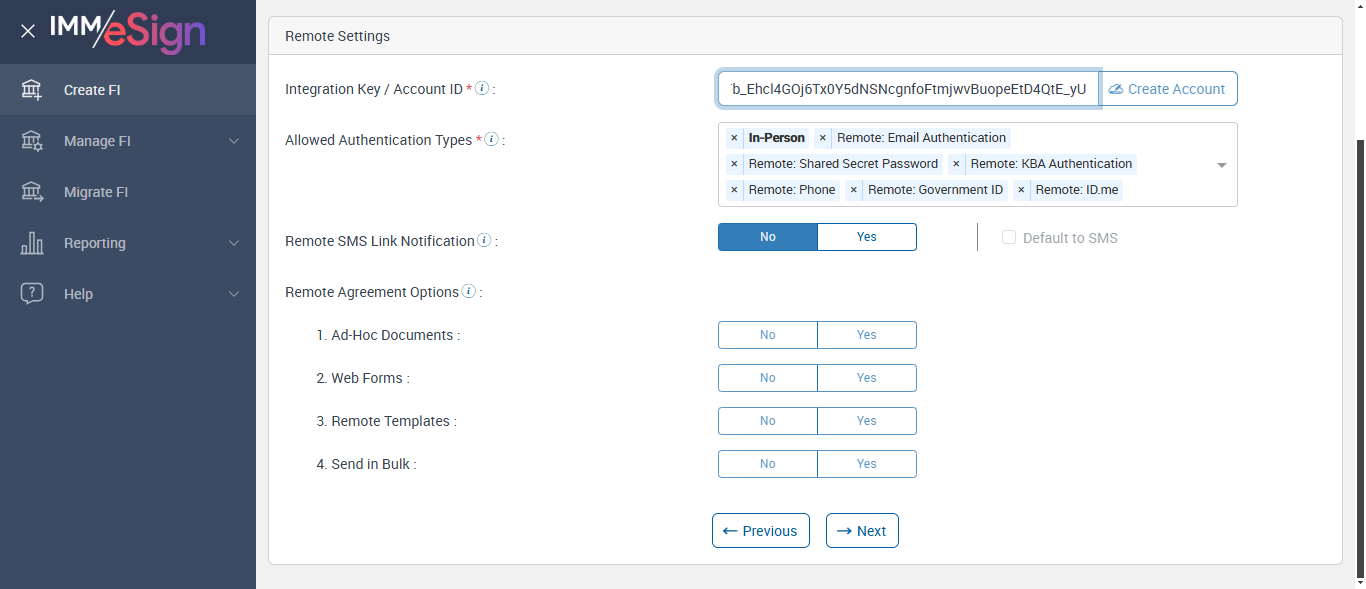Remove the In-Person authentication tag
Viewport: 1366px width, 589px height.
(x=734, y=138)
